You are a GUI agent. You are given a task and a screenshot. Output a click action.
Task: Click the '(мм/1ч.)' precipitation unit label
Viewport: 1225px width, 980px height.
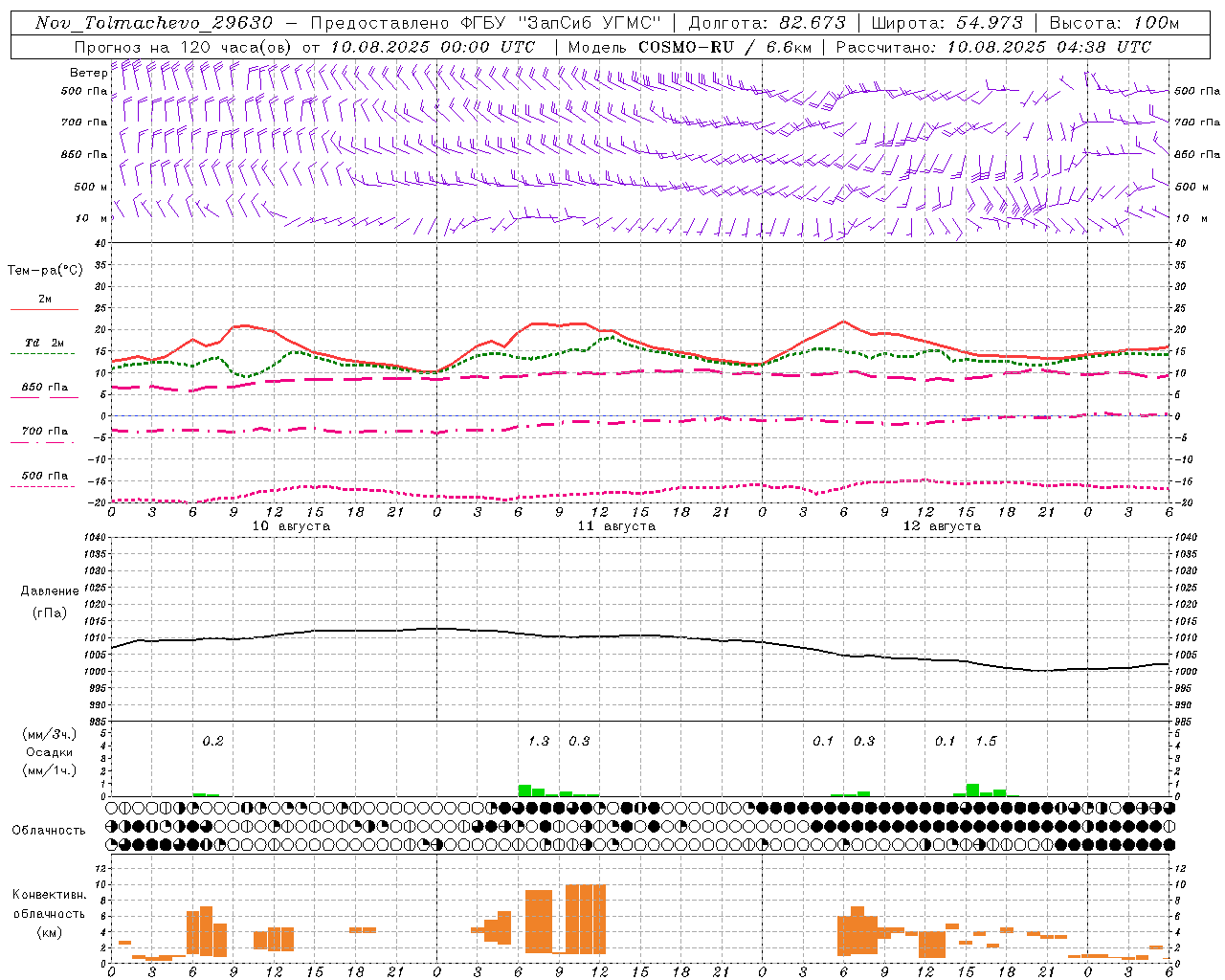(50, 770)
